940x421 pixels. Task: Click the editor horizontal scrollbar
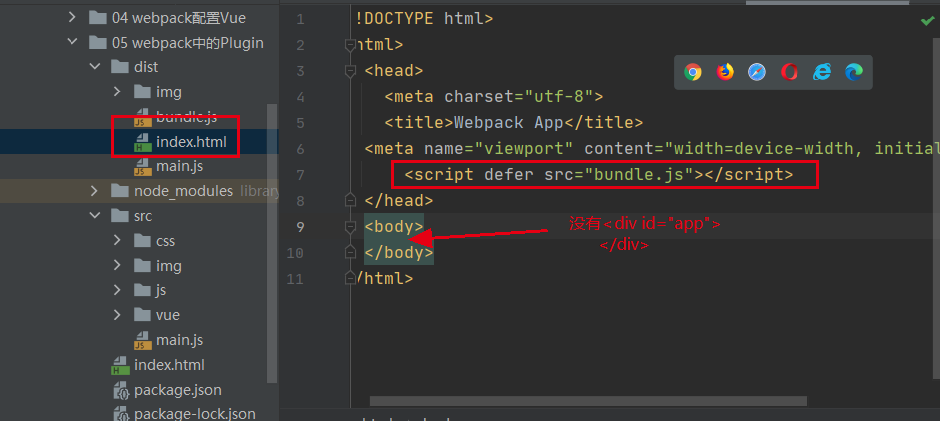pyautogui.click(x=588, y=401)
